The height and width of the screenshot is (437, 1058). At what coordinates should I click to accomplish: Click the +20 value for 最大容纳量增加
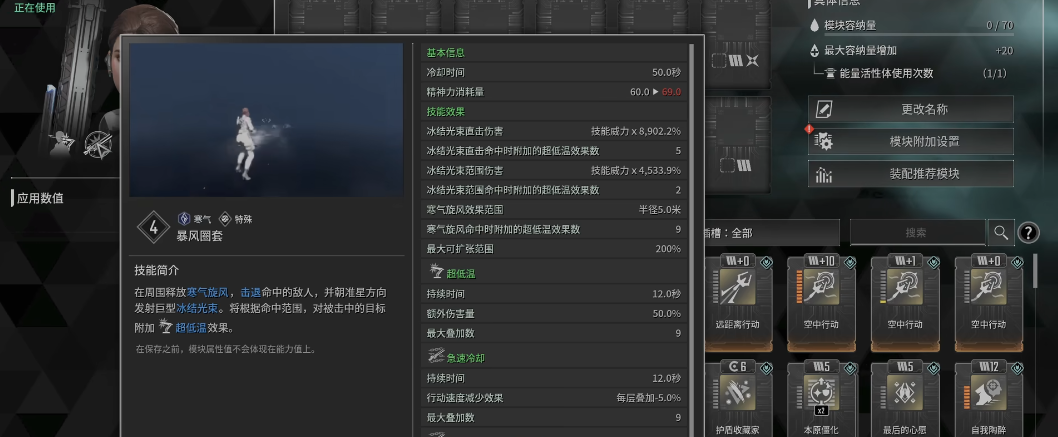point(1004,51)
